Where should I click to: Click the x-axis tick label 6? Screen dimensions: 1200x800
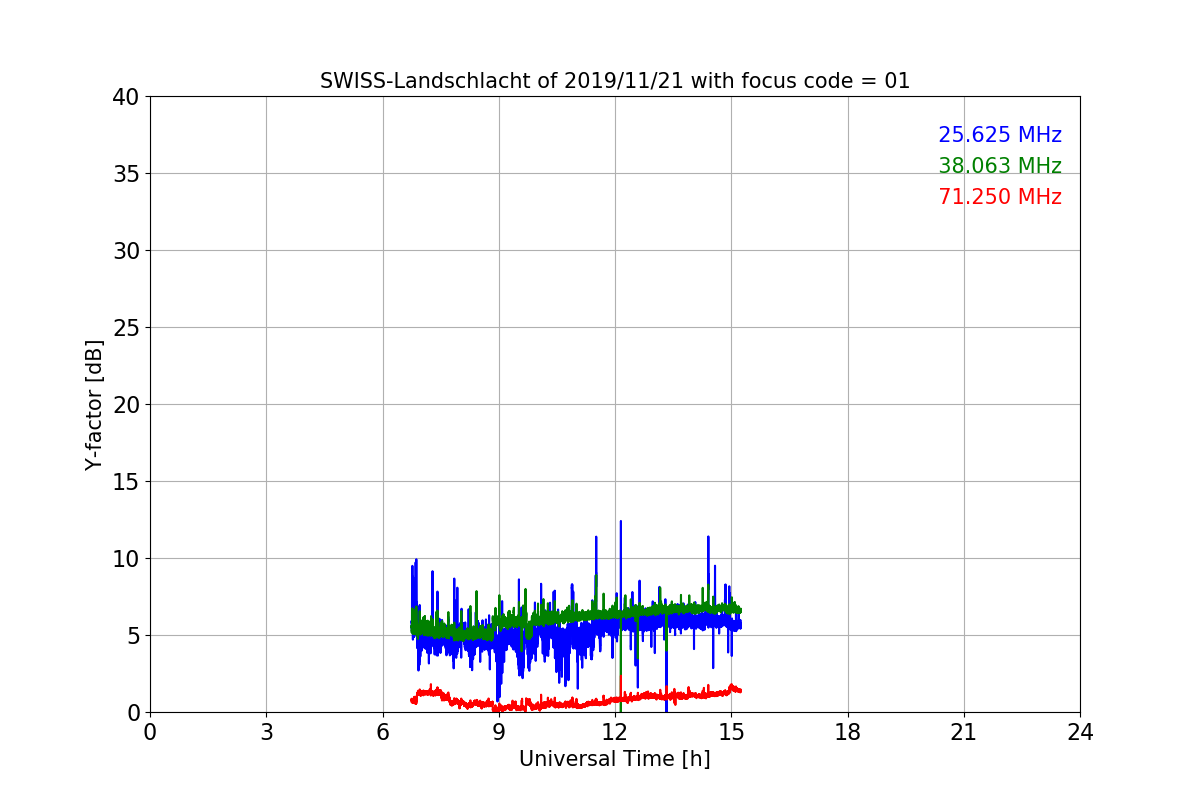point(383,732)
